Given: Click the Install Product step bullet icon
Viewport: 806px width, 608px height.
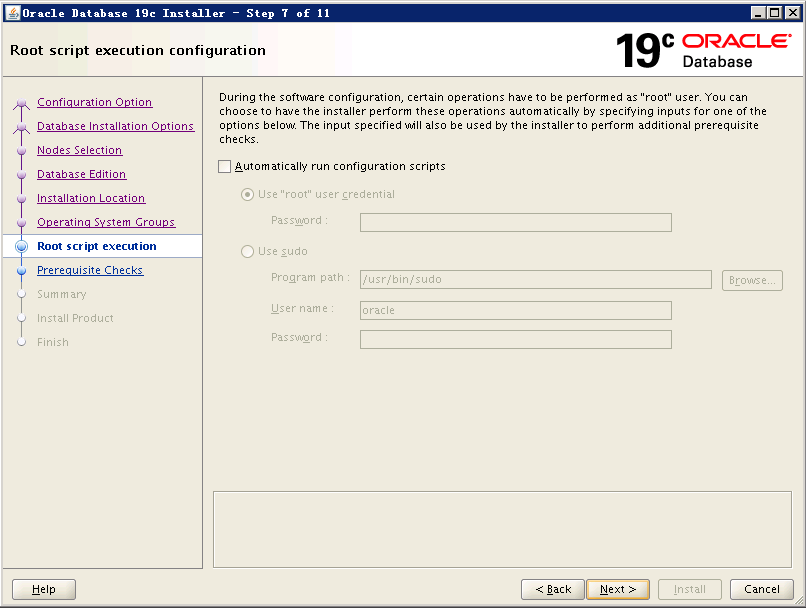Looking at the screenshot, I should 22,318.
